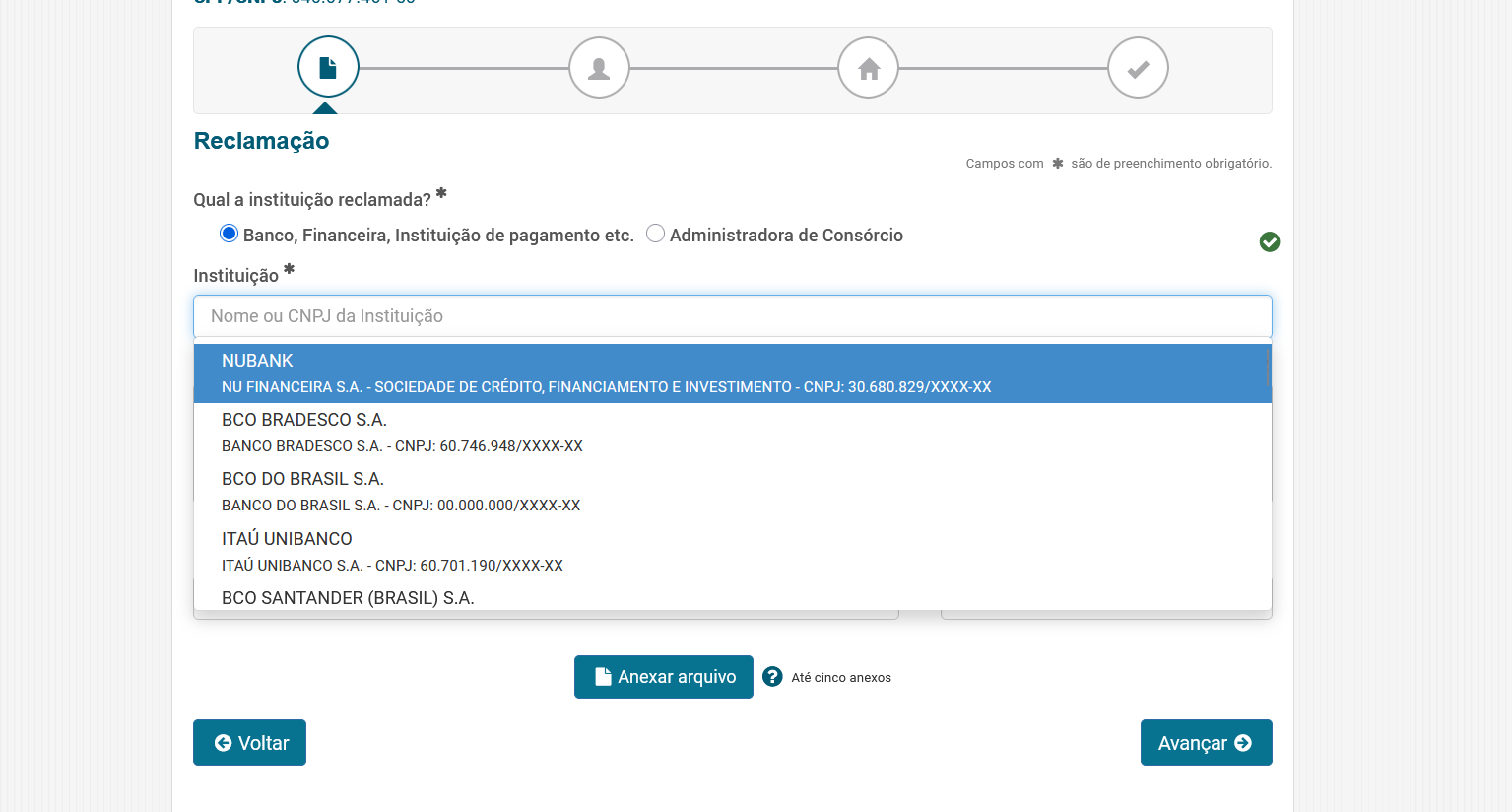
Task: Click the document step icon in progress bar
Action: (328, 67)
